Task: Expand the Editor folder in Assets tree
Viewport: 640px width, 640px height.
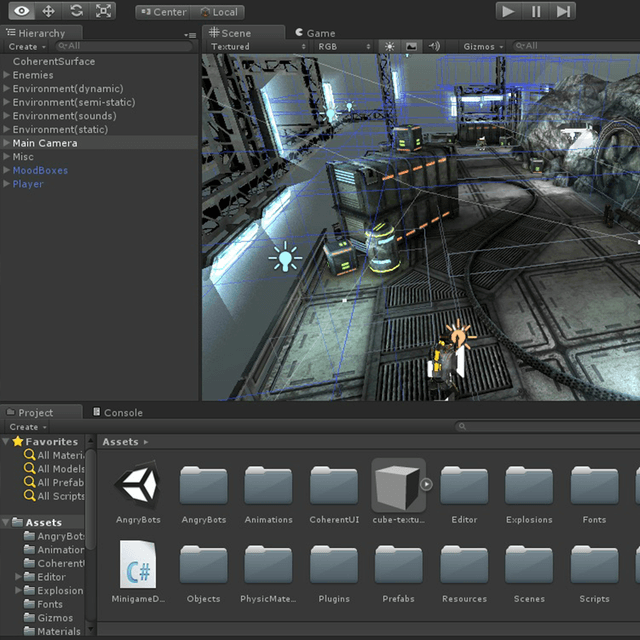Action: click(x=18, y=577)
